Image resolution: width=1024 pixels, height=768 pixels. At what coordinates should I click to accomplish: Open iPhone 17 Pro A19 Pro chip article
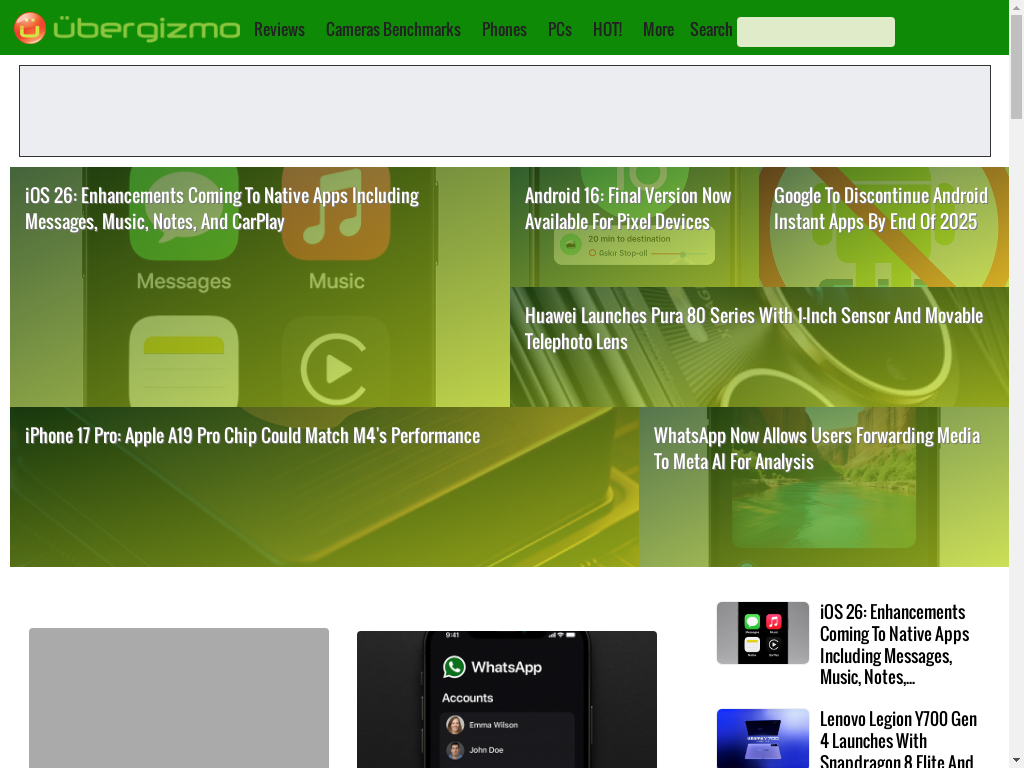point(253,436)
